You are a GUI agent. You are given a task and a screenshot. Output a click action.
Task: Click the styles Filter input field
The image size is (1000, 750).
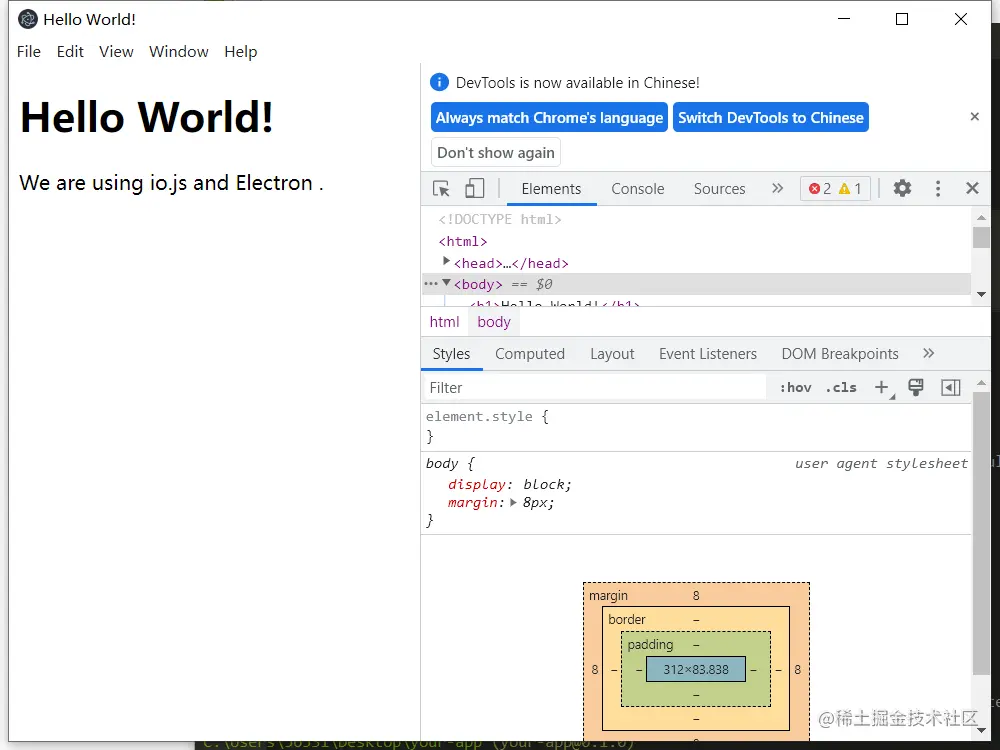pyautogui.click(x=594, y=387)
